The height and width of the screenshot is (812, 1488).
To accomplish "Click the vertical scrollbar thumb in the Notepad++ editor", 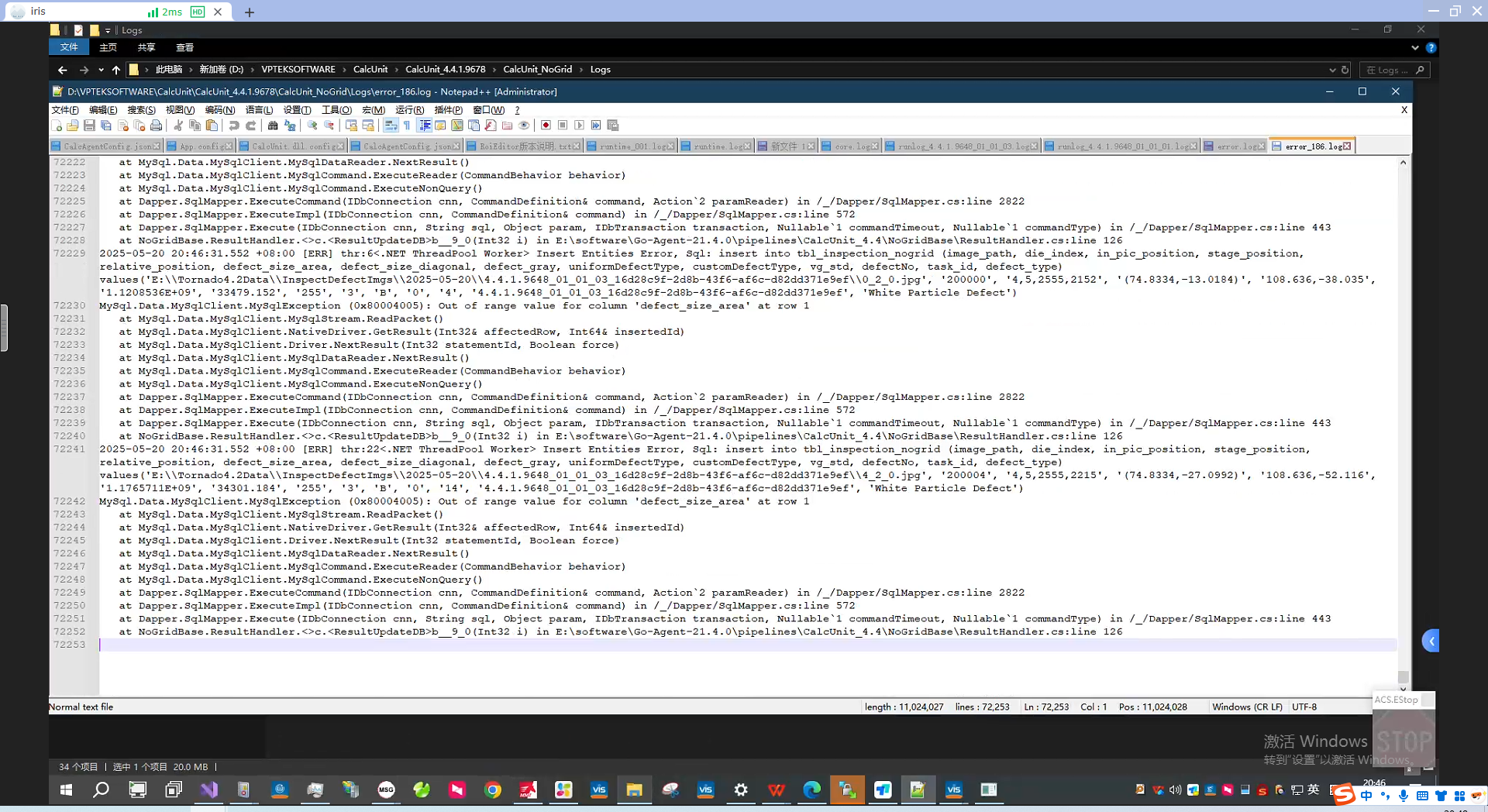I will point(1403,676).
